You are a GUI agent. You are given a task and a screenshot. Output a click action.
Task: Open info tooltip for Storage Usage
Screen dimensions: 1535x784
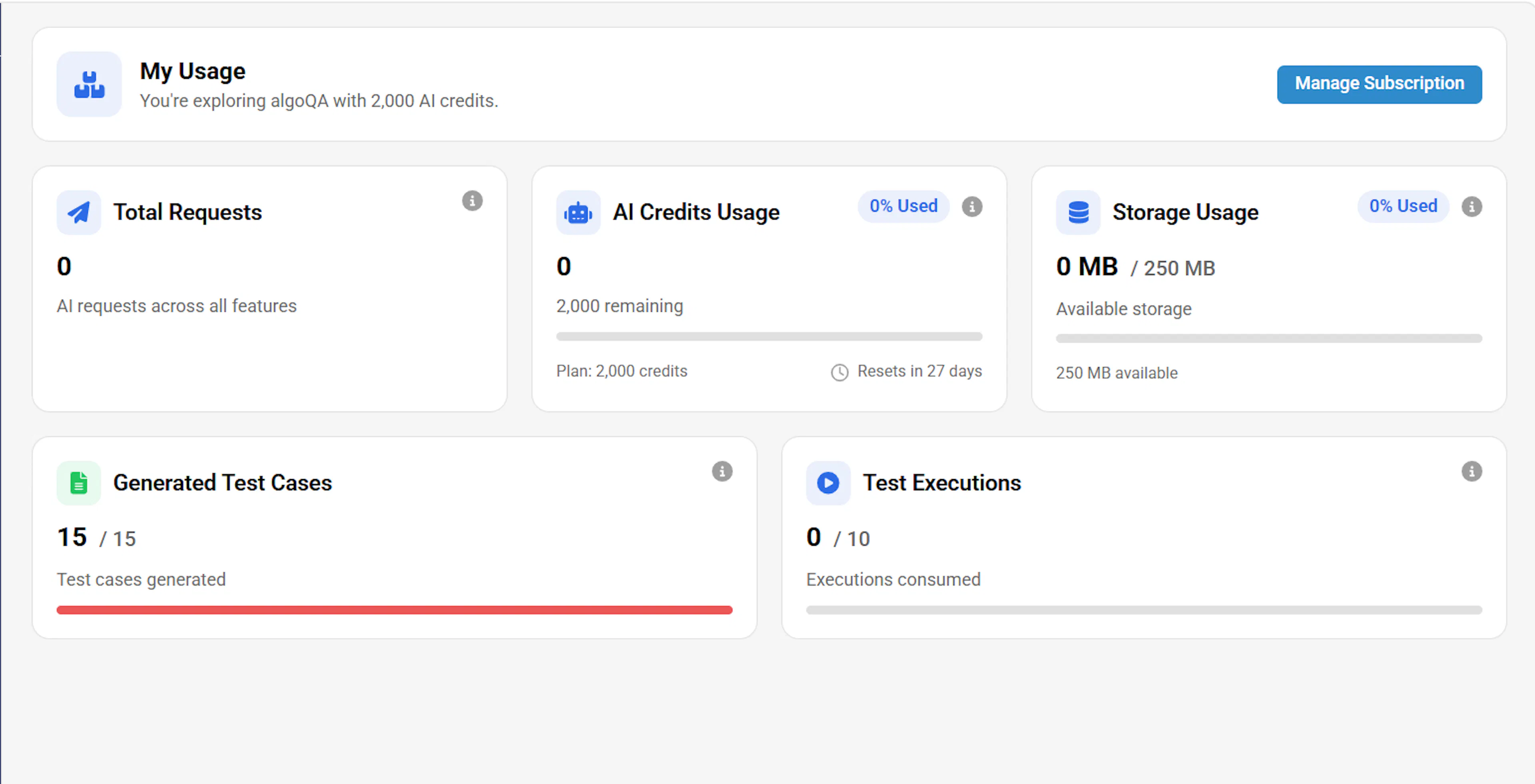click(x=1471, y=207)
